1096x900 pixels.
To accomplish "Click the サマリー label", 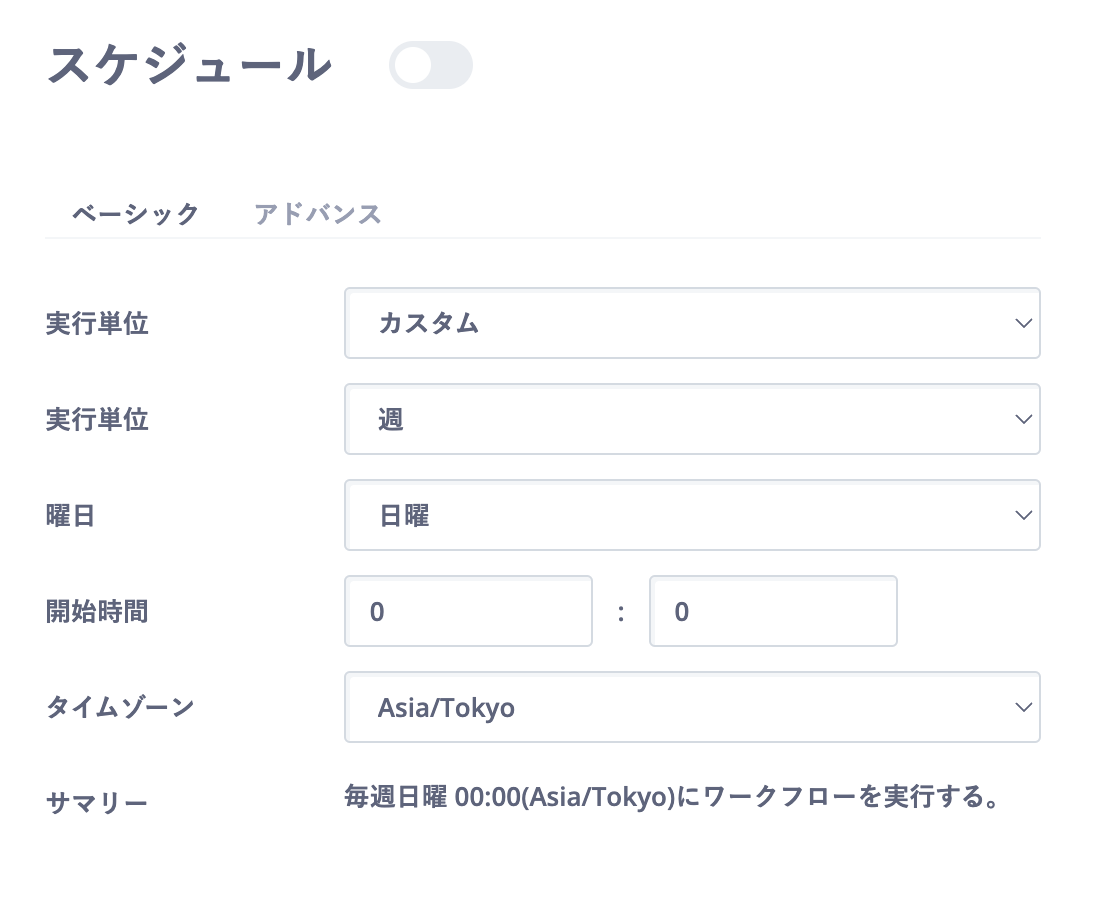I will click(x=97, y=802).
